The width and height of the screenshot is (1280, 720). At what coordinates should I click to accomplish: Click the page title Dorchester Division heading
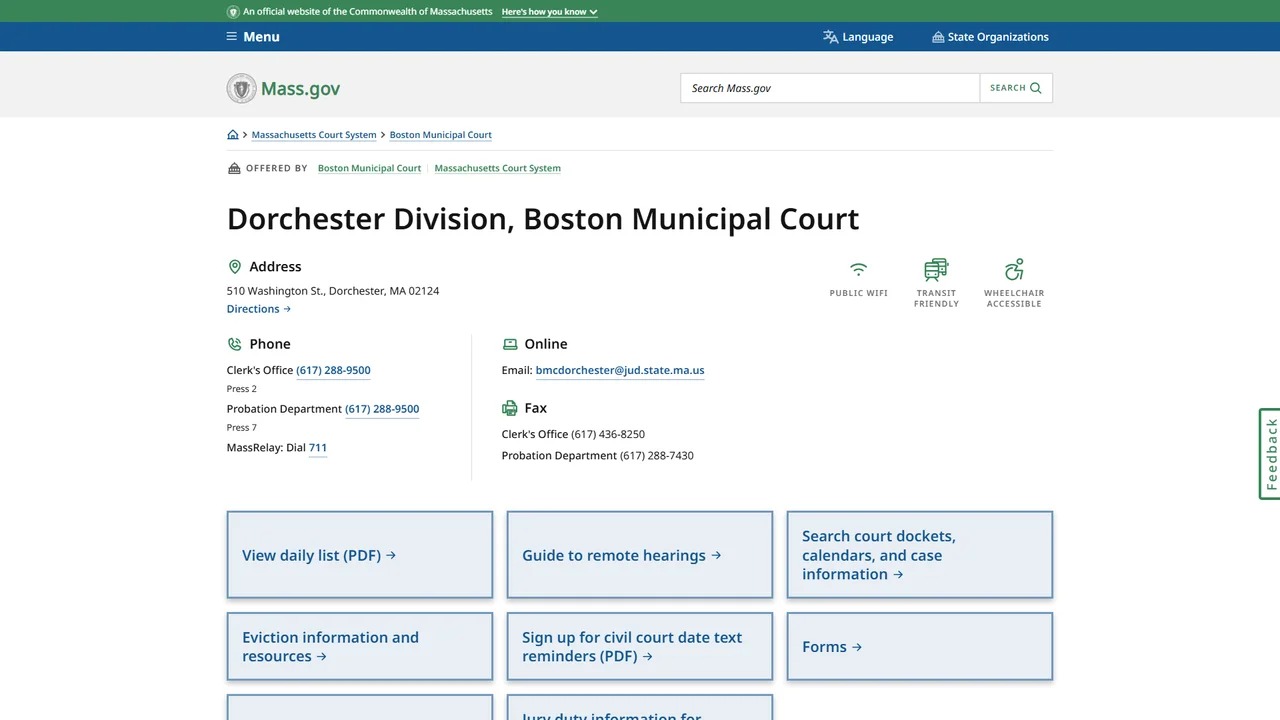[543, 219]
